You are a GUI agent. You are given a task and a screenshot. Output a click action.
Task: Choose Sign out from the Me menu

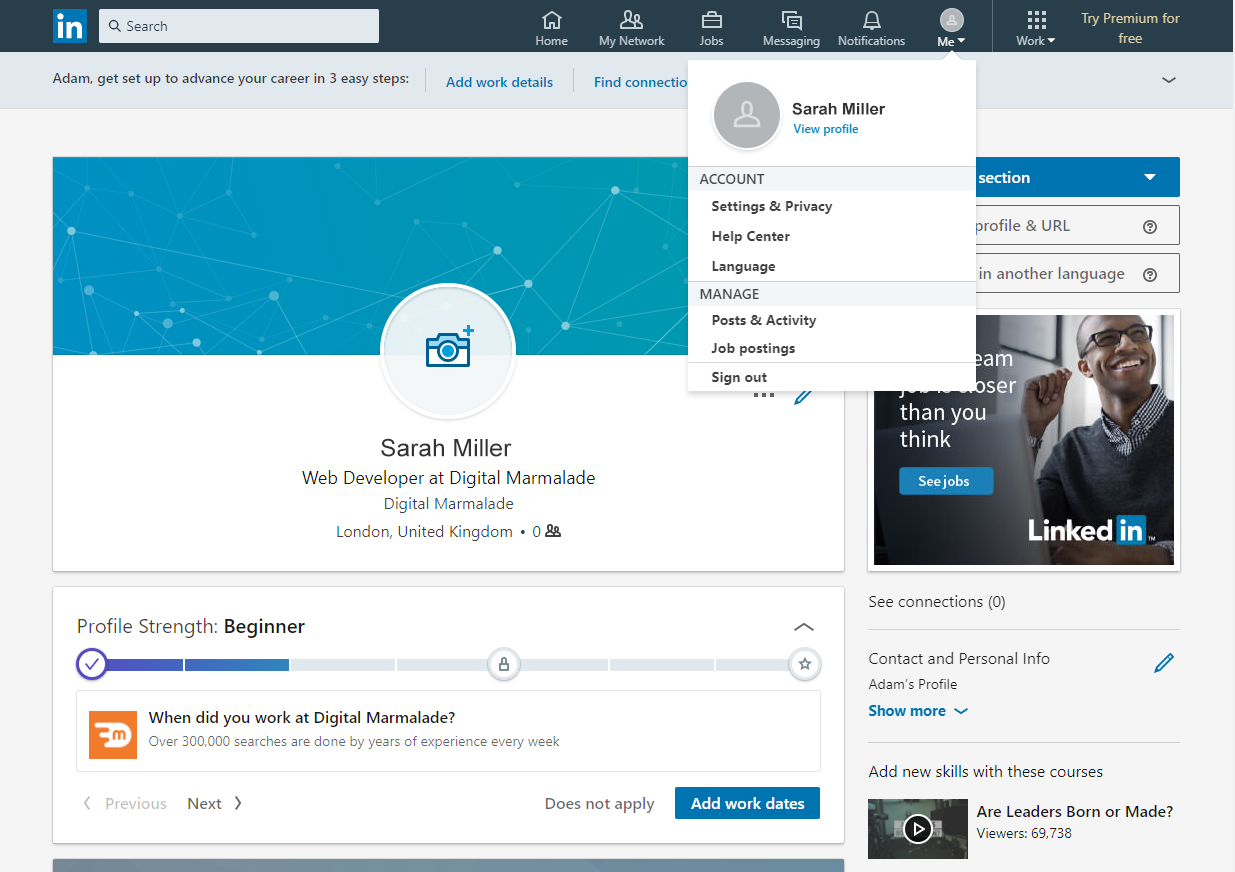(738, 377)
